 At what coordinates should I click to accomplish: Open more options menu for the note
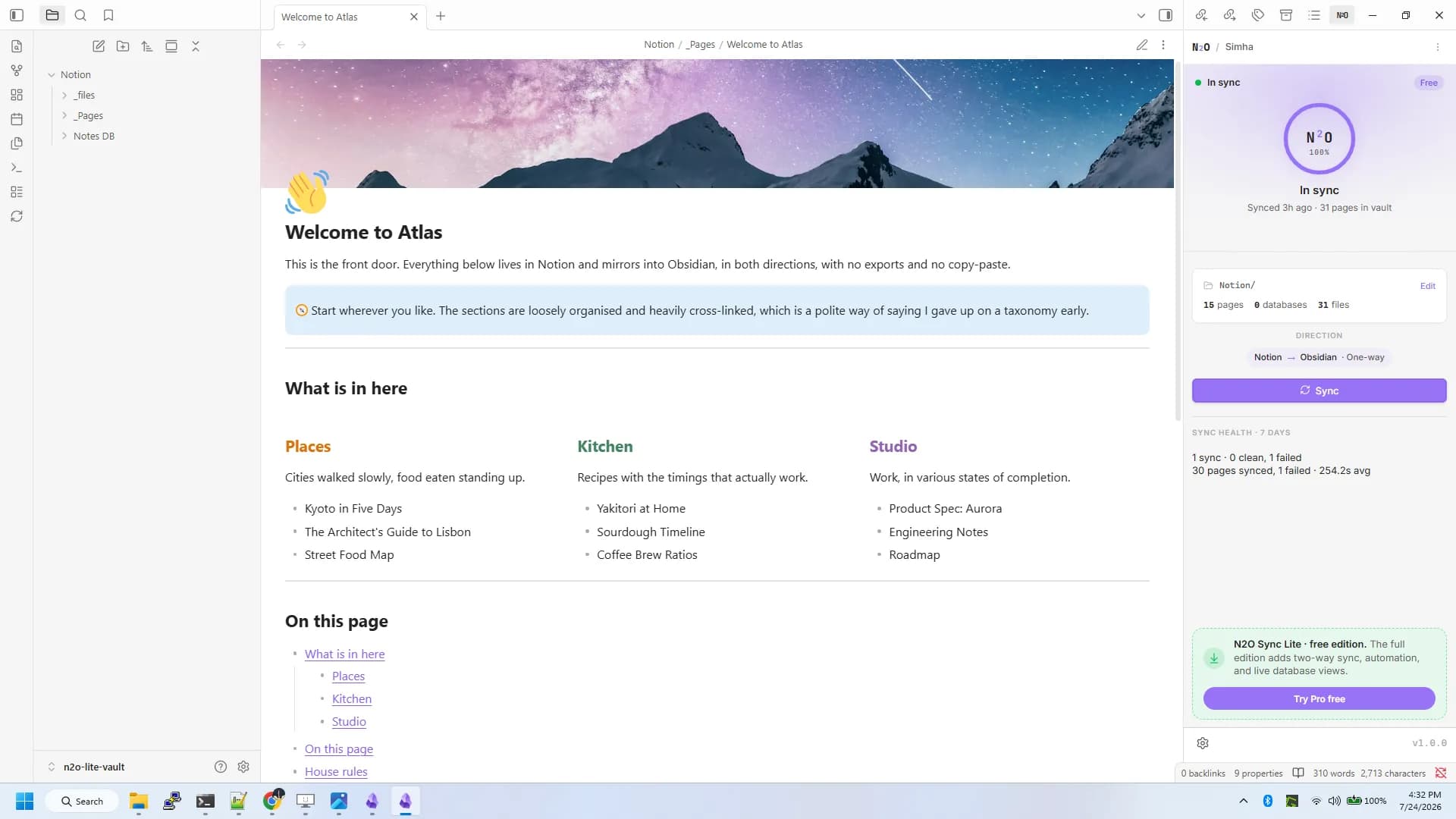pos(1163,45)
